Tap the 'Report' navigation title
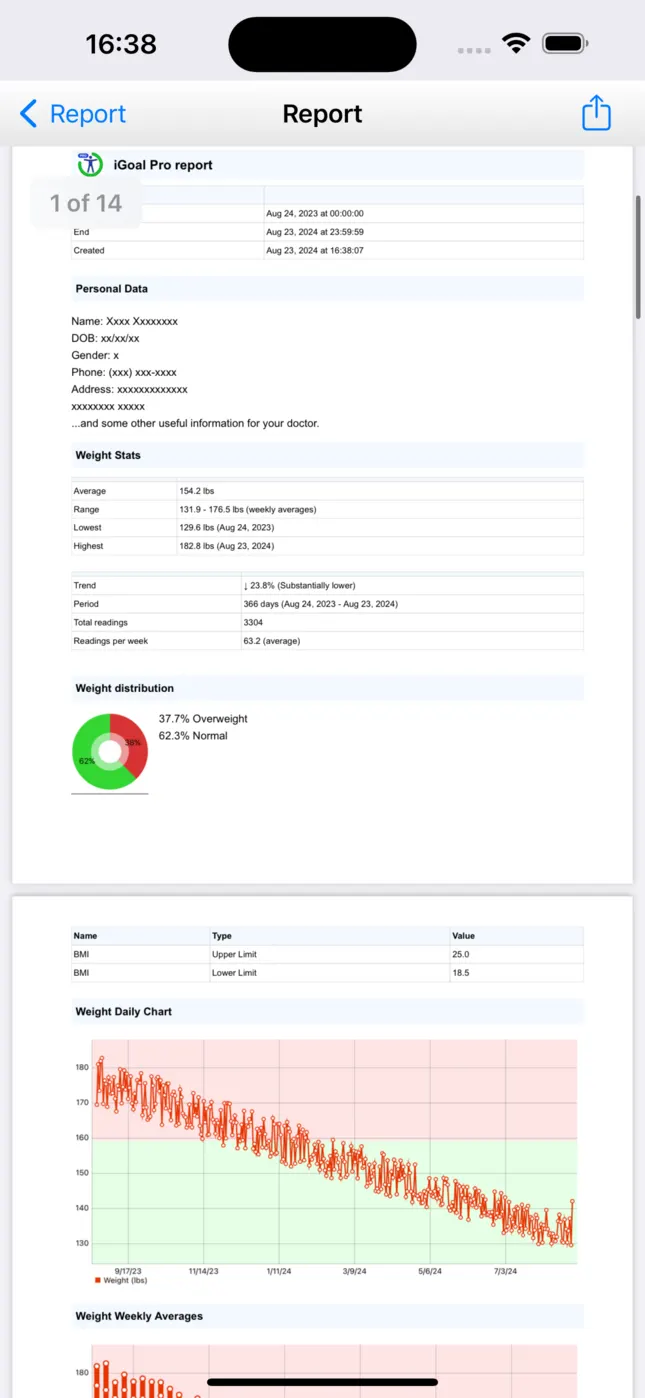Image resolution: width=645 pixels, height=1398 pixels. (x=322, y=114)
